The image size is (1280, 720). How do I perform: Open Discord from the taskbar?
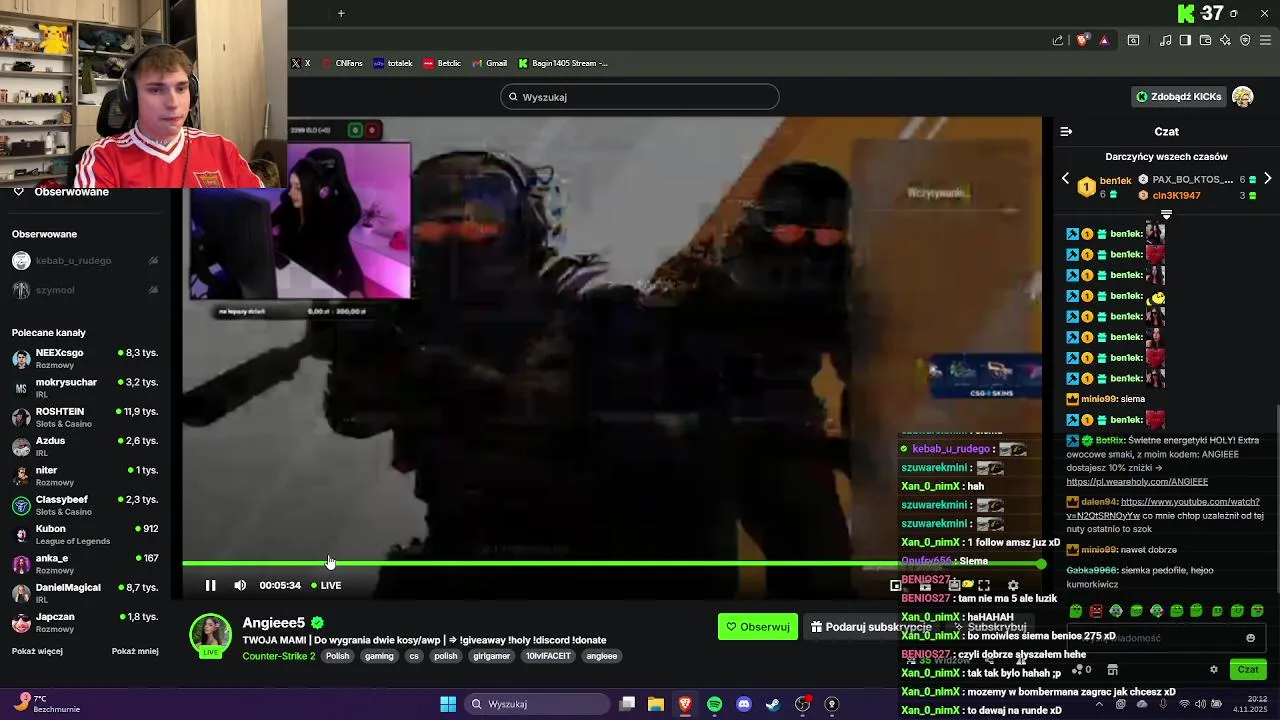coord(743,704)
